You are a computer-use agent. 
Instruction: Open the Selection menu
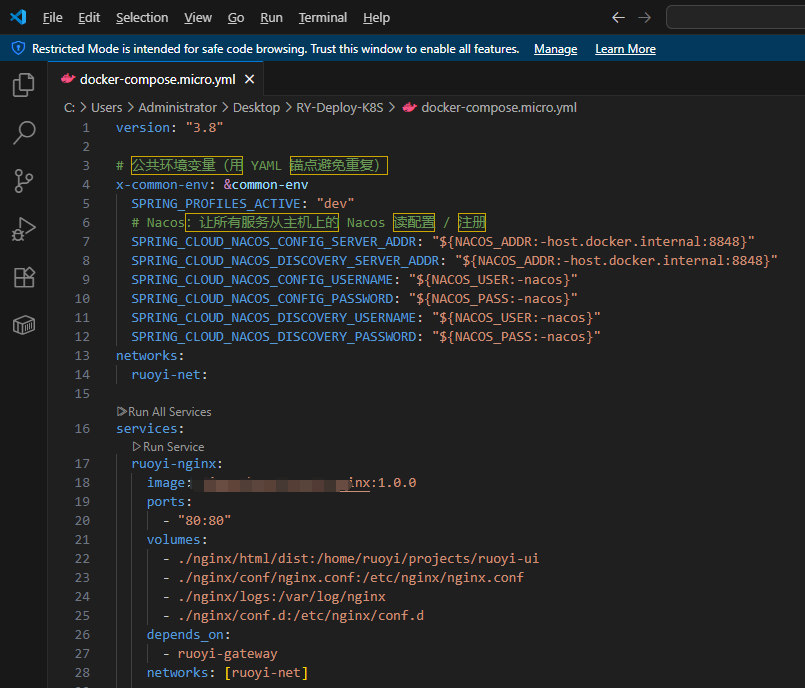tap(142, 18)
